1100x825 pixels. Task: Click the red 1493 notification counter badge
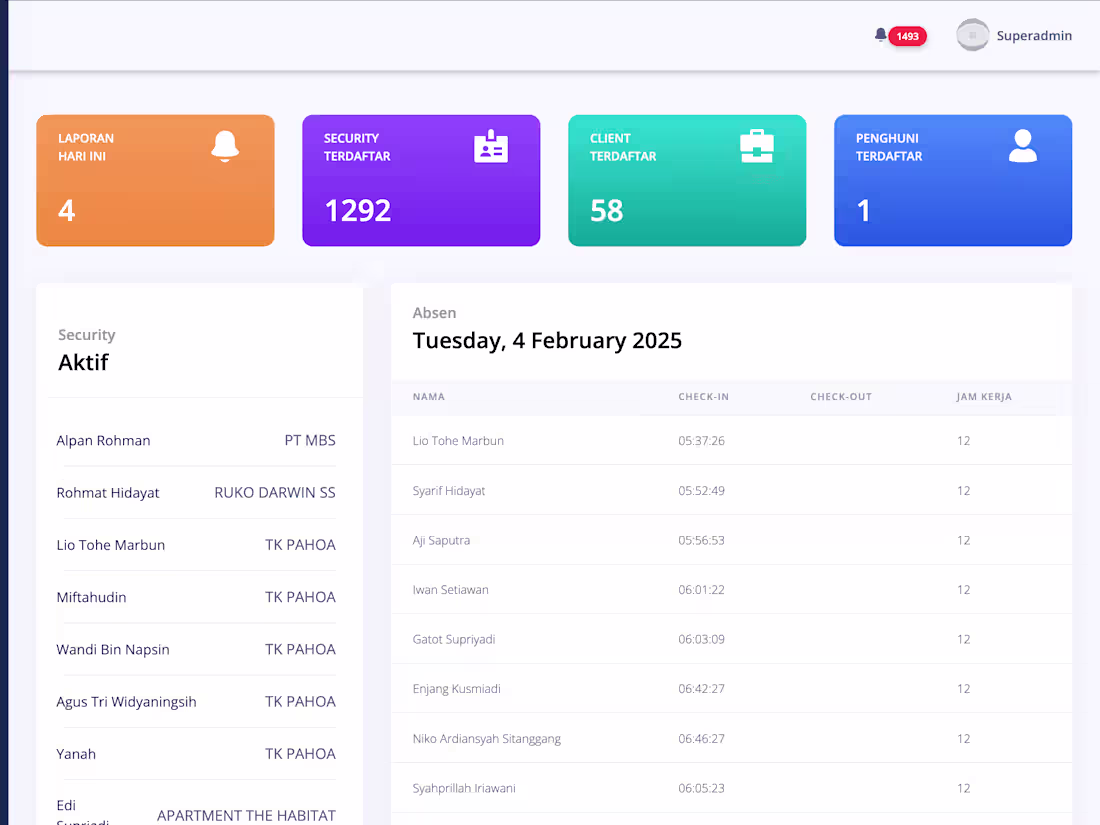point(906,35)
